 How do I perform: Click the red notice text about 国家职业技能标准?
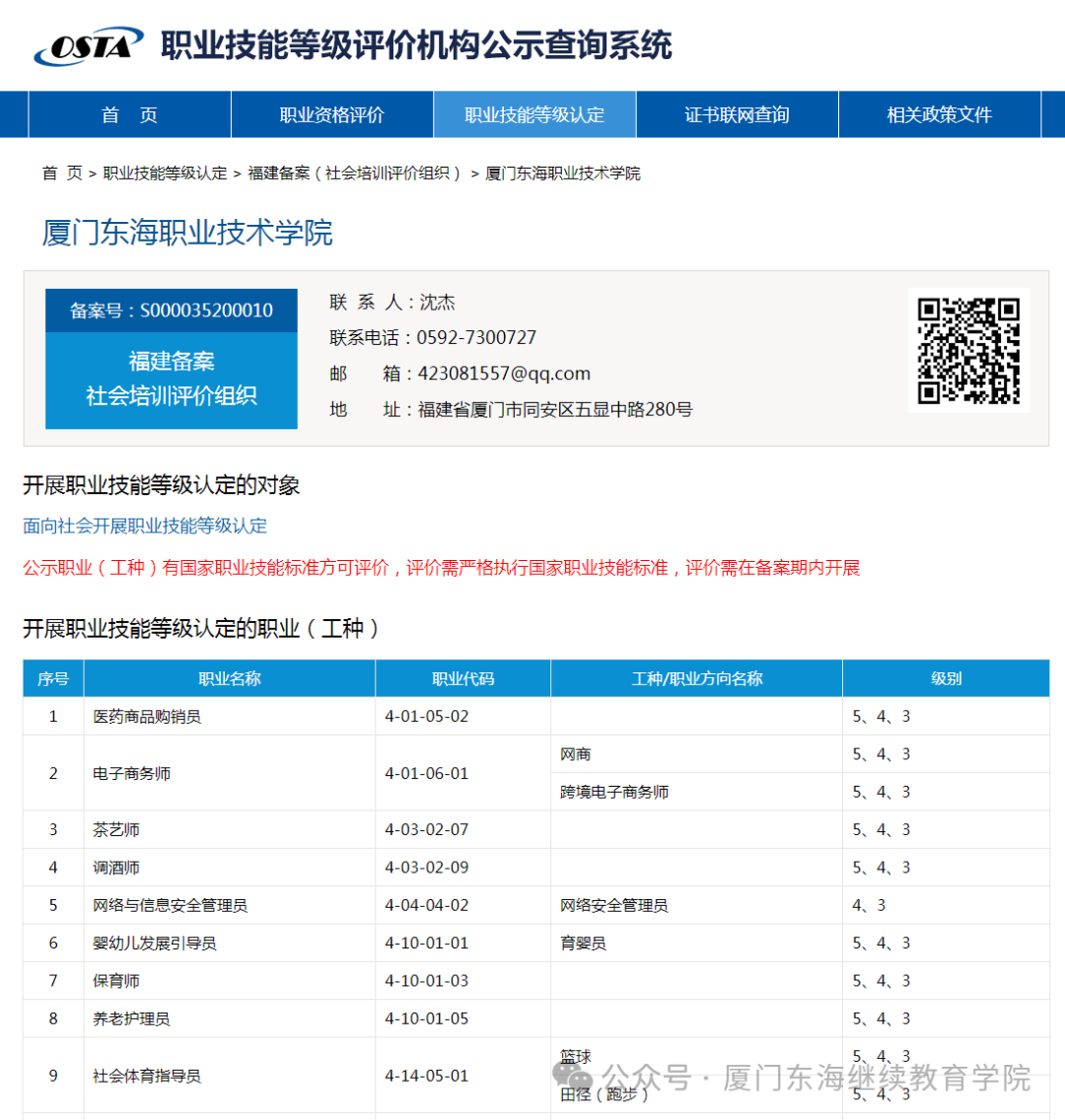click(442, 568)
